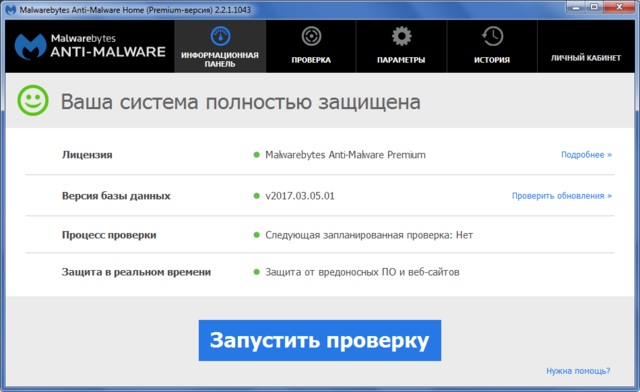Viewport: 640px width, 392px height.
Task: Click the window title text with version 2.2.1.1043
Action: click(x=135, y=10)
